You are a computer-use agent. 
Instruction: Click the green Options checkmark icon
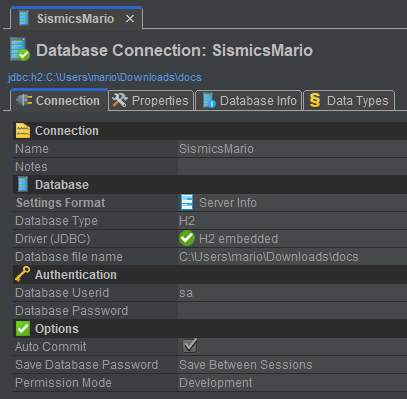(x=23, y=328)
